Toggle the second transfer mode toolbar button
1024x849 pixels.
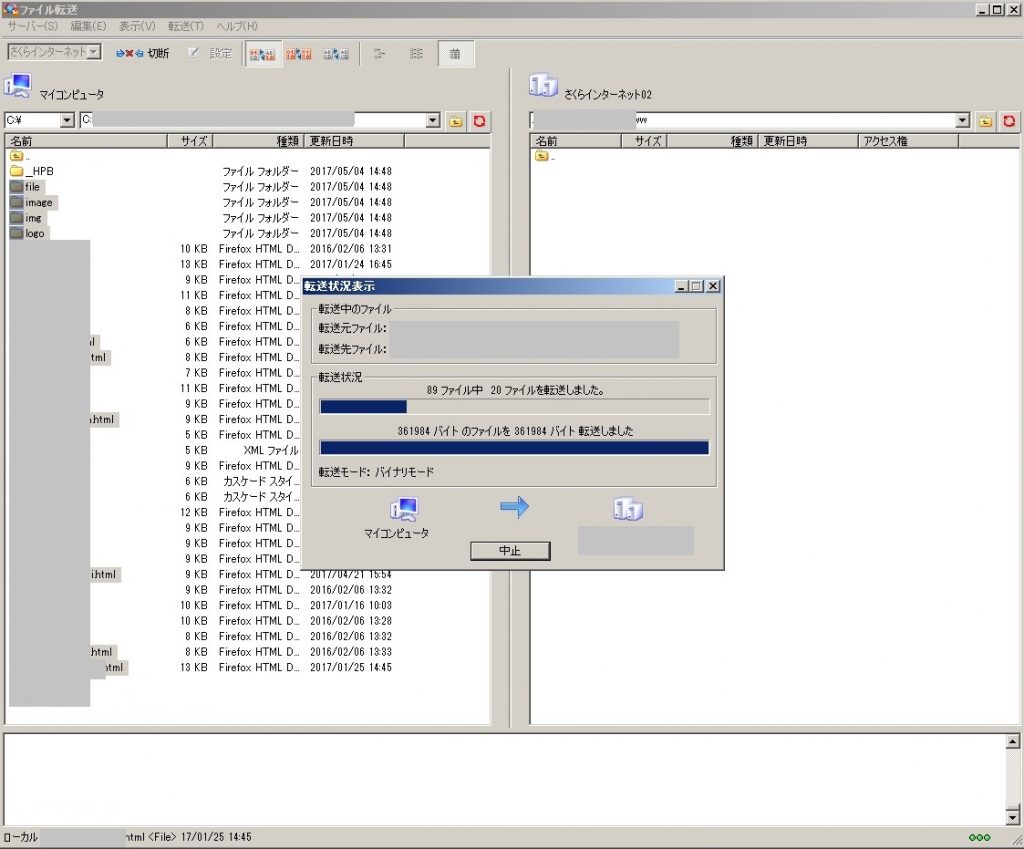click(x=298, y=54)
